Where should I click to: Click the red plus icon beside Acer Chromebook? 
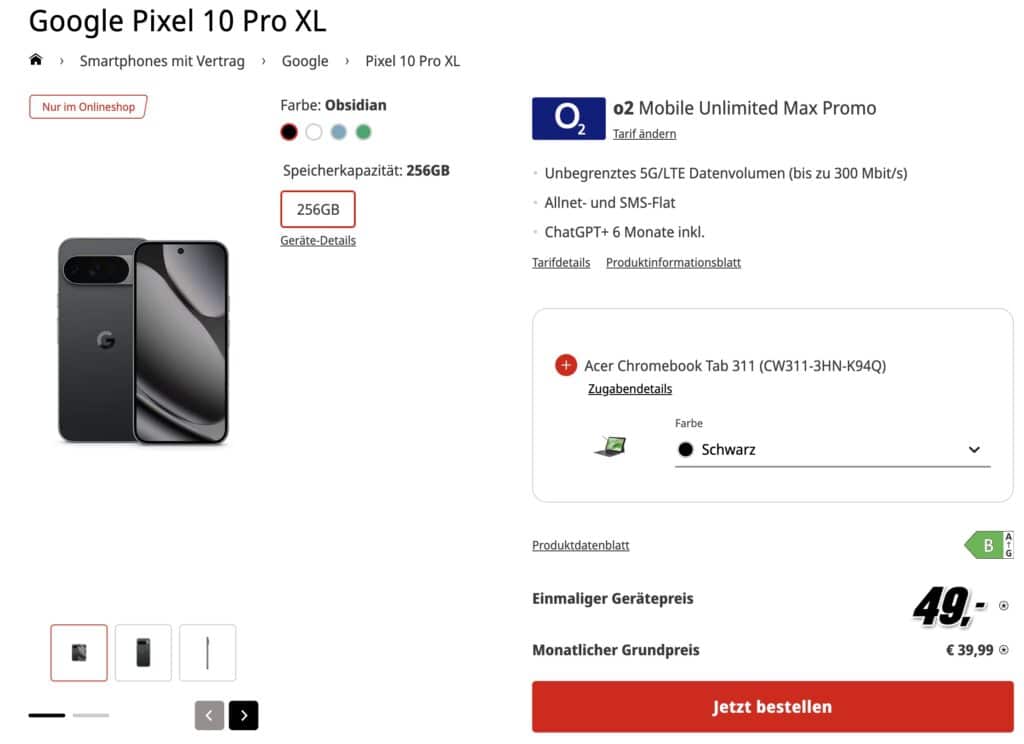click(566, 365)
